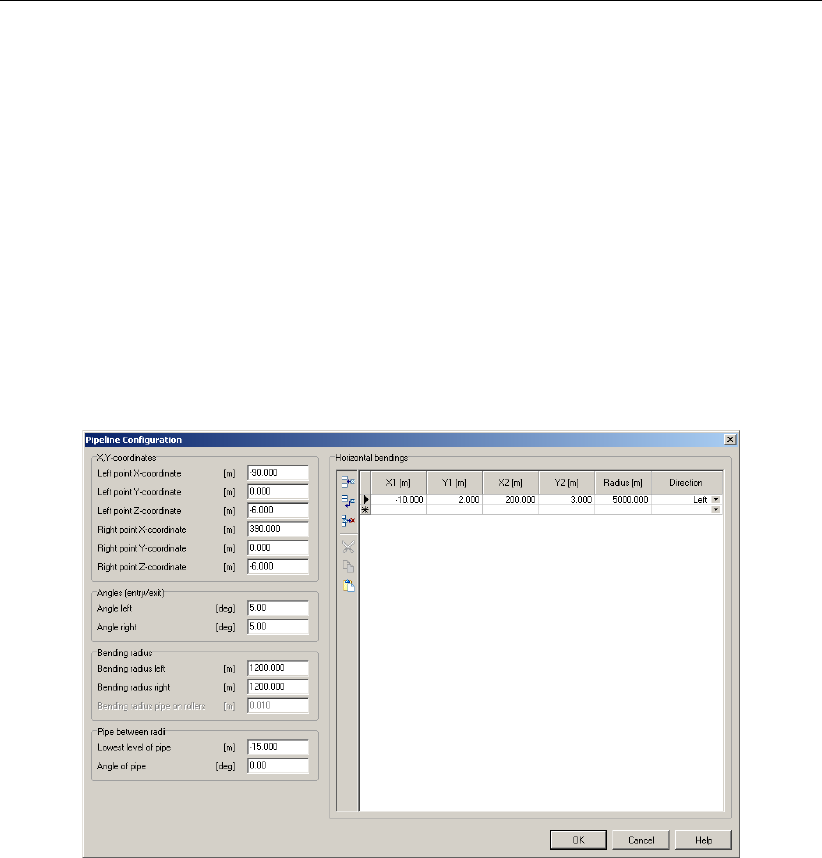The width and height of the screenshot is (822, 858).
Task: Select the Y2 cell with 3.000
Action: 567,500
